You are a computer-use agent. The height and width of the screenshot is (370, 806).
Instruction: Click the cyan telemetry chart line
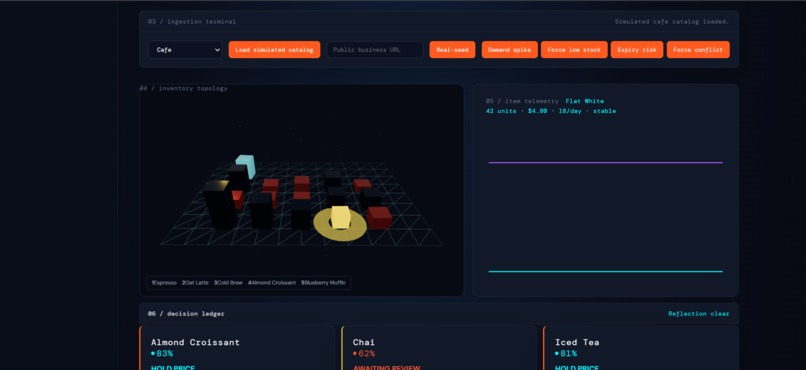click(605, 271)
